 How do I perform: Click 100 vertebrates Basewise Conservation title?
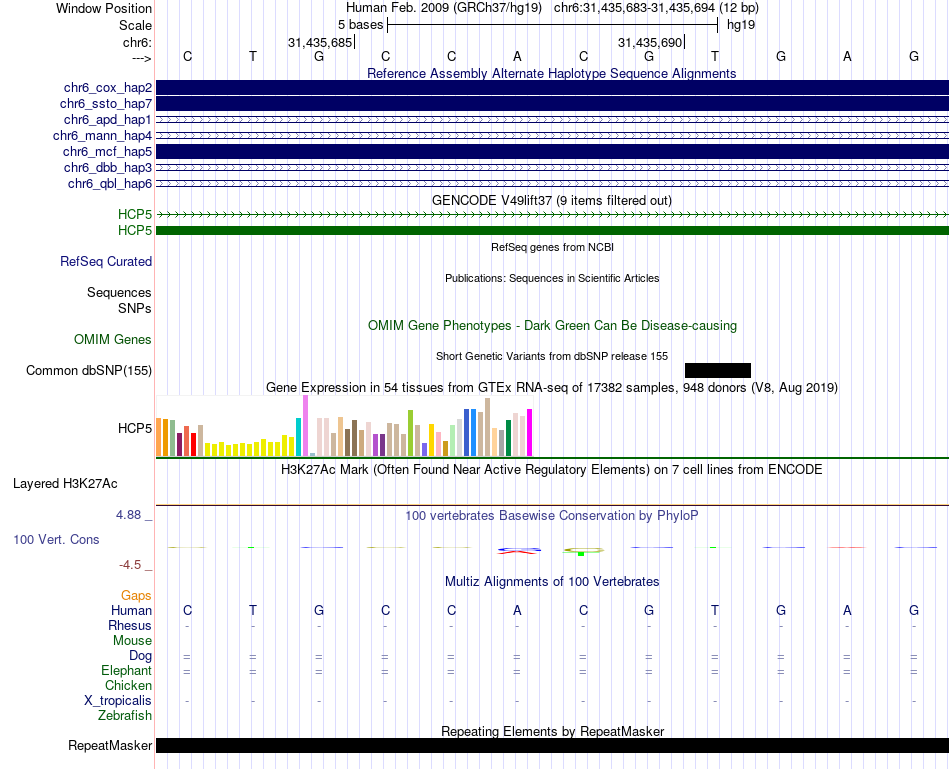click(551, 516)
